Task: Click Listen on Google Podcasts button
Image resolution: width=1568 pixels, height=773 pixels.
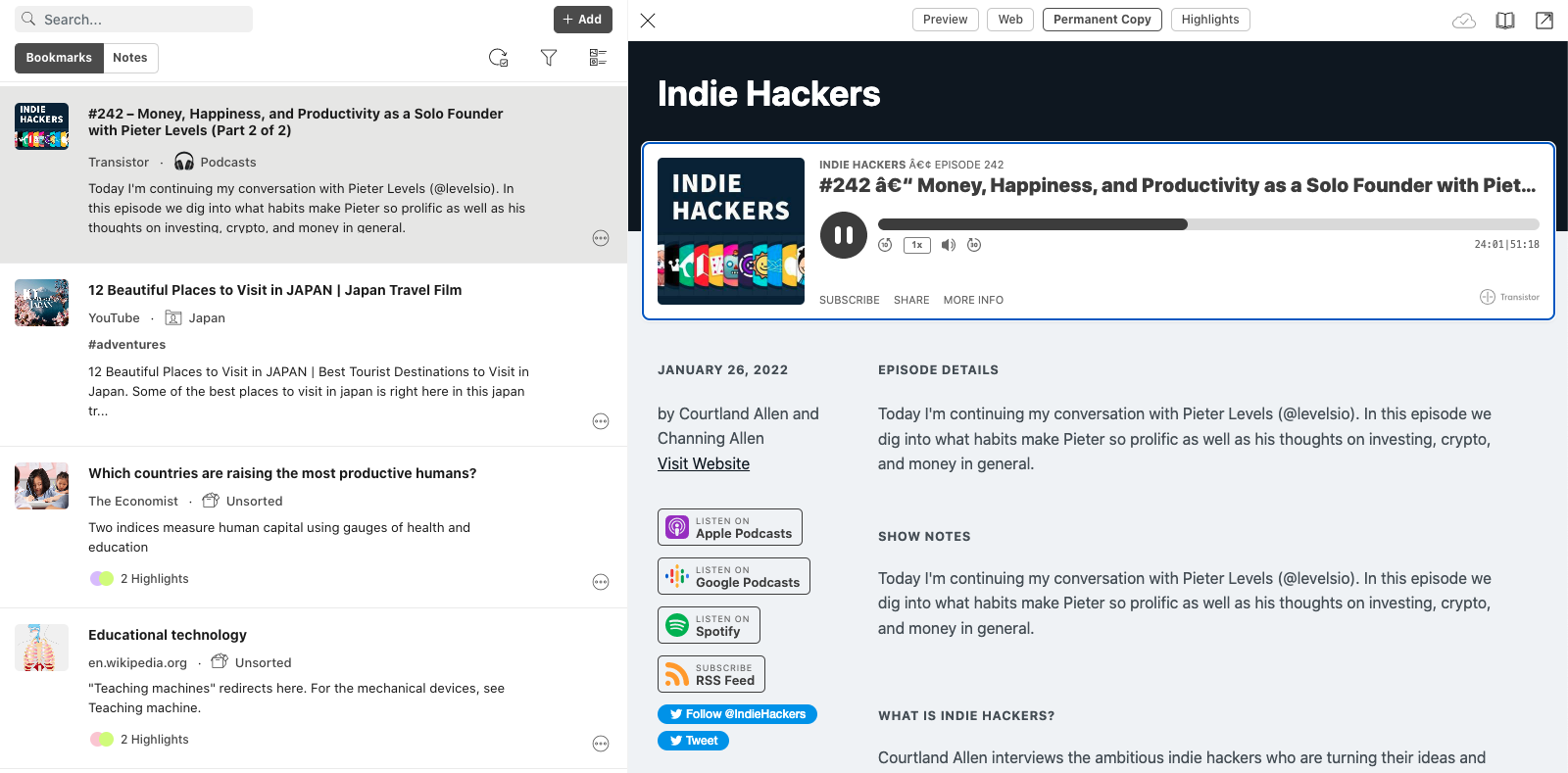Action: pyautogui.click(x=734, y=576)
